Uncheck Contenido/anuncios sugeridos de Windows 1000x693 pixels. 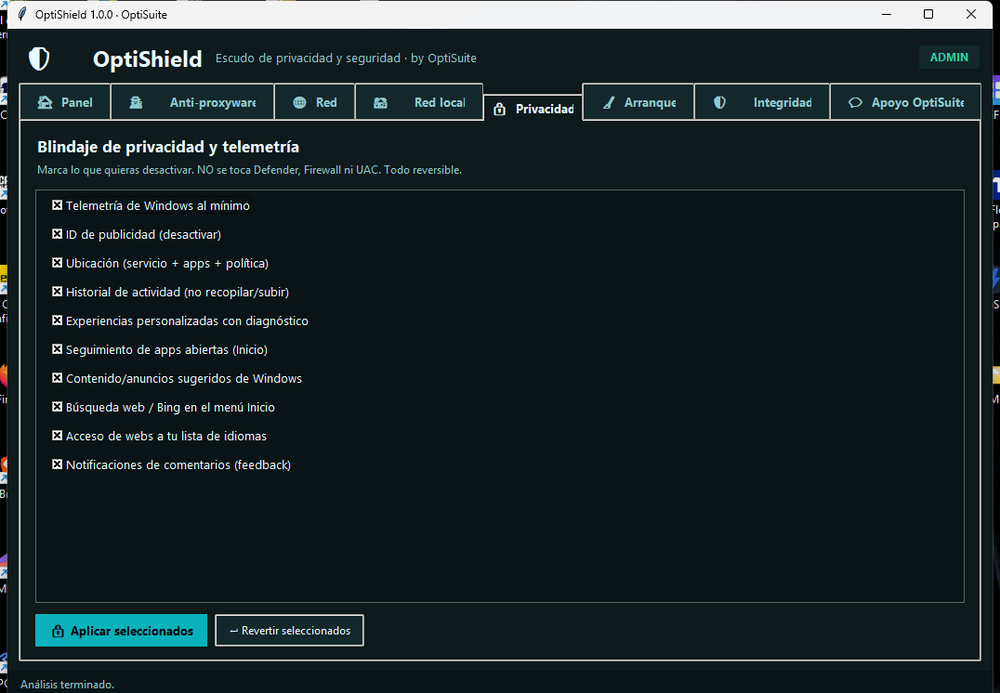57,378
